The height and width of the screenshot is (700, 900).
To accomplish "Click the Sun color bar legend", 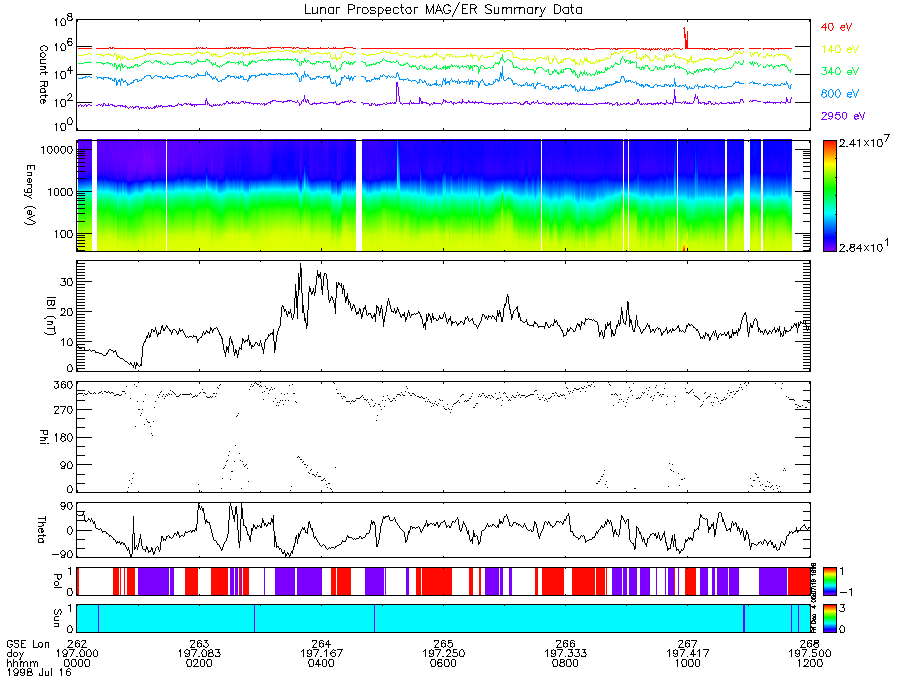I will pos(829,618).
